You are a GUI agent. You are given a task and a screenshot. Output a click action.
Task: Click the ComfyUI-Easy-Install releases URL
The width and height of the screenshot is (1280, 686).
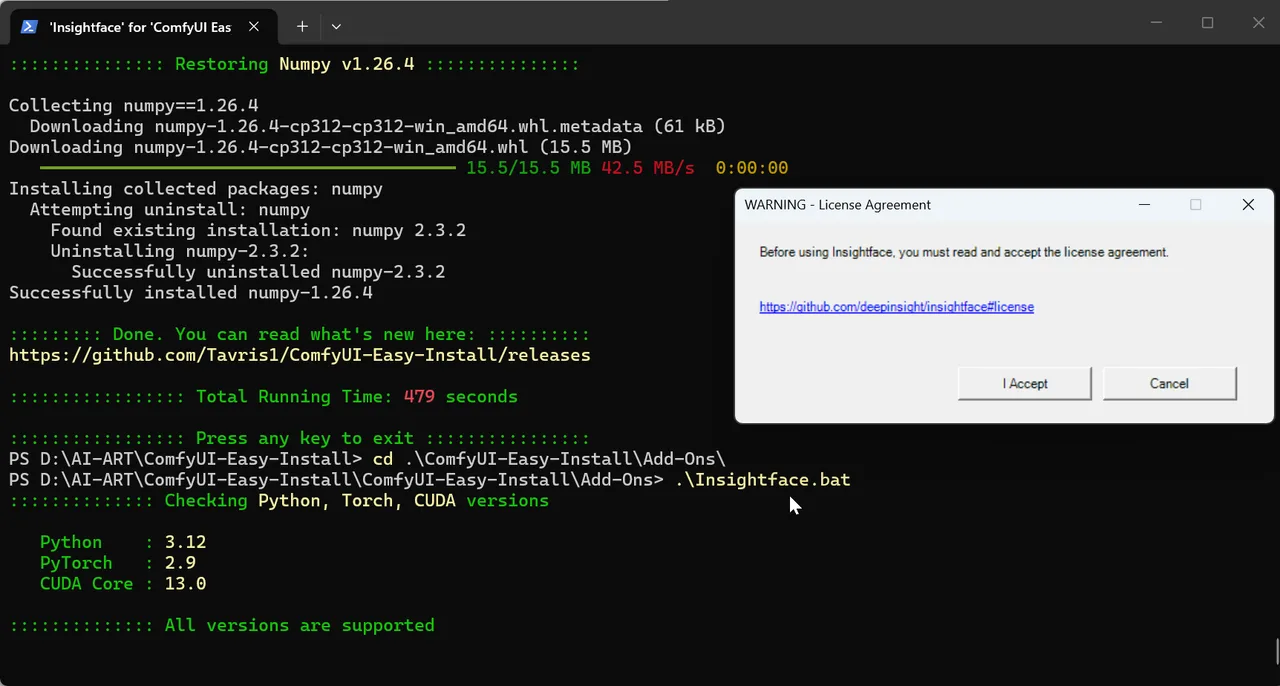coord(300,355)
